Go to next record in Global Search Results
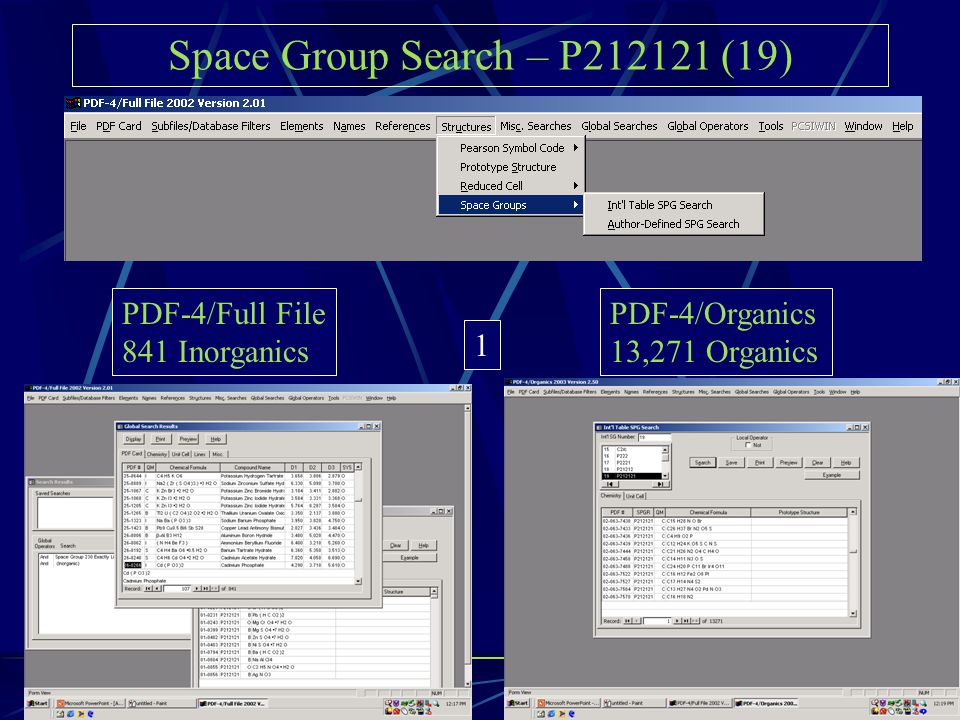Viewport: 960px width, 720px height. [197, 588]
